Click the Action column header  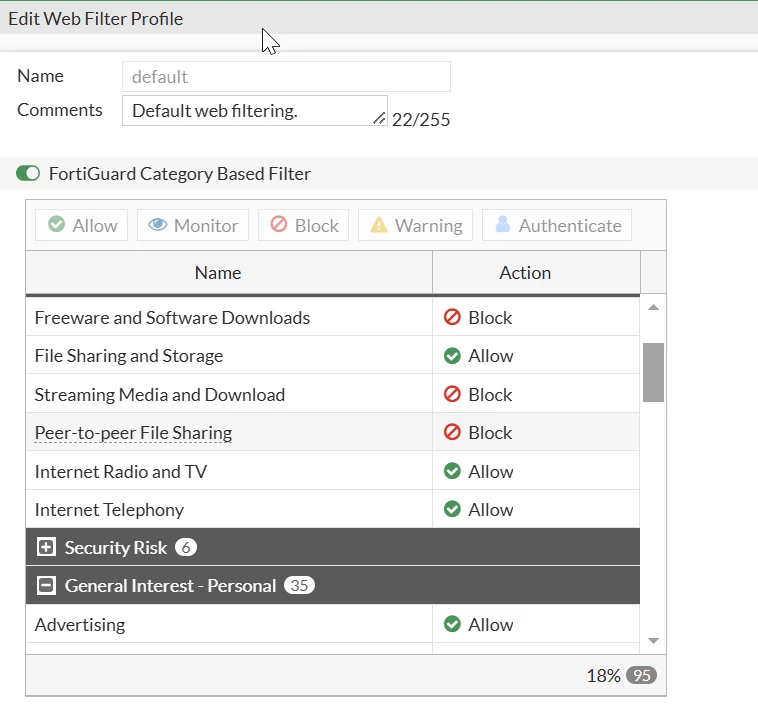[536, 273]
